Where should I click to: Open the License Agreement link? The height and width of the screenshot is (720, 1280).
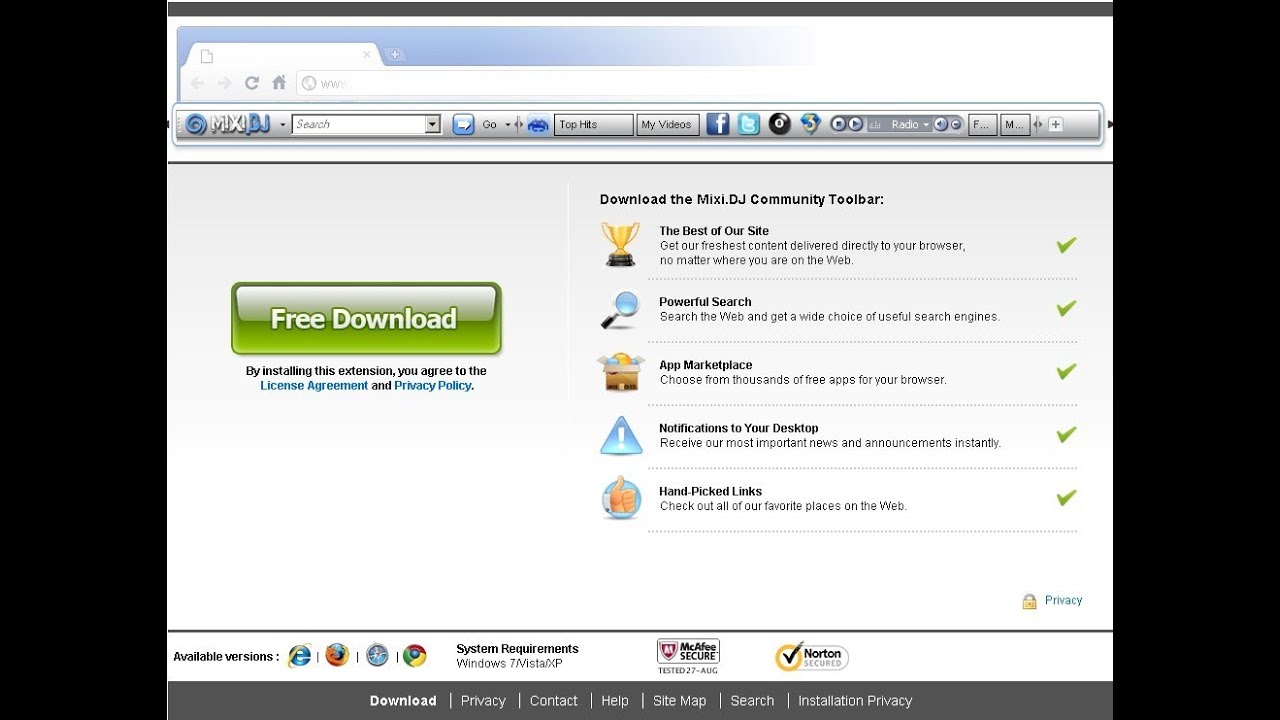pyautogui.click(x=314, y=386)
